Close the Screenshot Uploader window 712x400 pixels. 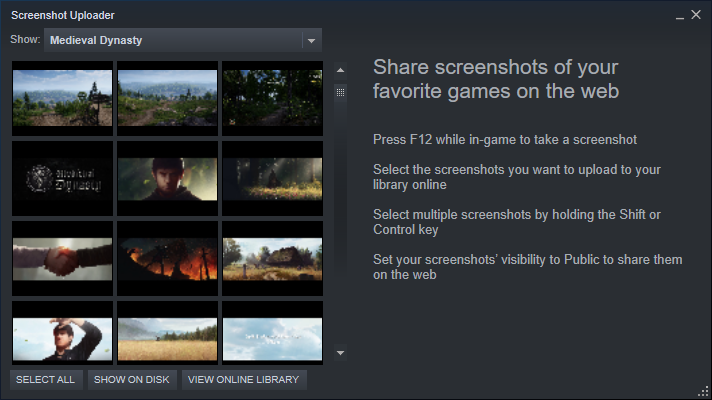click(696, 15)
